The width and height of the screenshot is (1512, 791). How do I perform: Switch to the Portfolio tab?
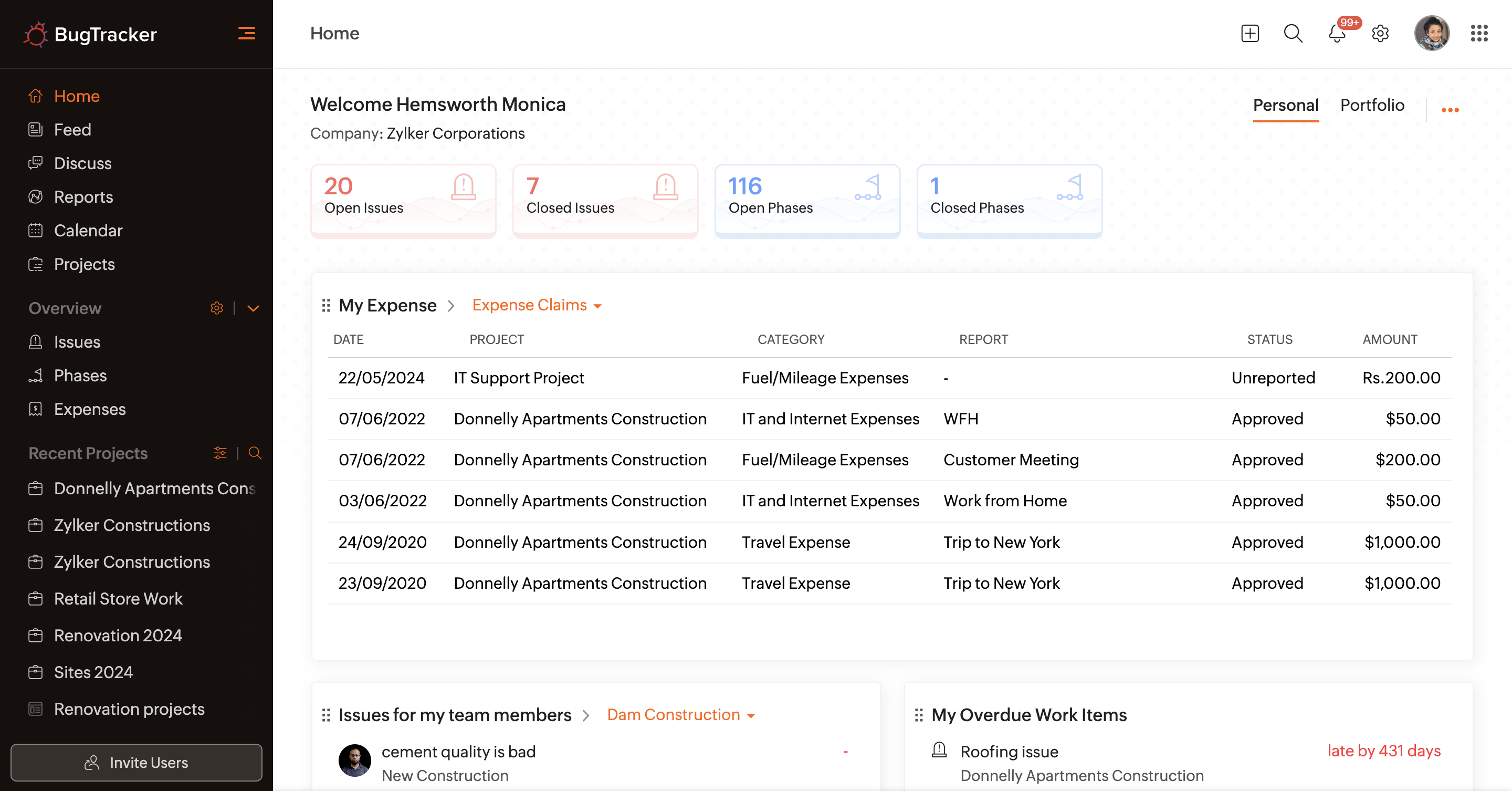[x=1372, y=105]
